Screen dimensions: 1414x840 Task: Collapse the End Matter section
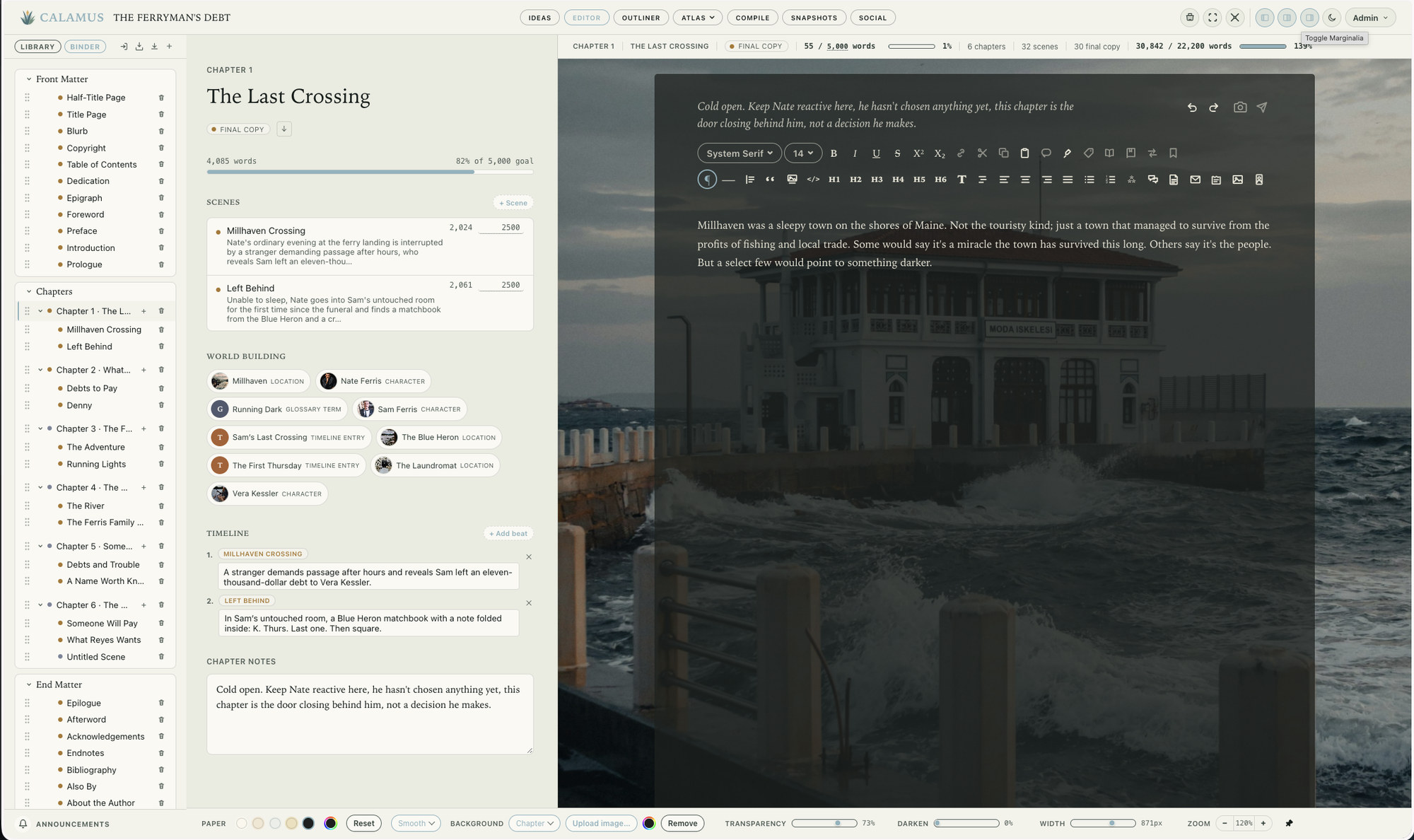pos(29,684)
